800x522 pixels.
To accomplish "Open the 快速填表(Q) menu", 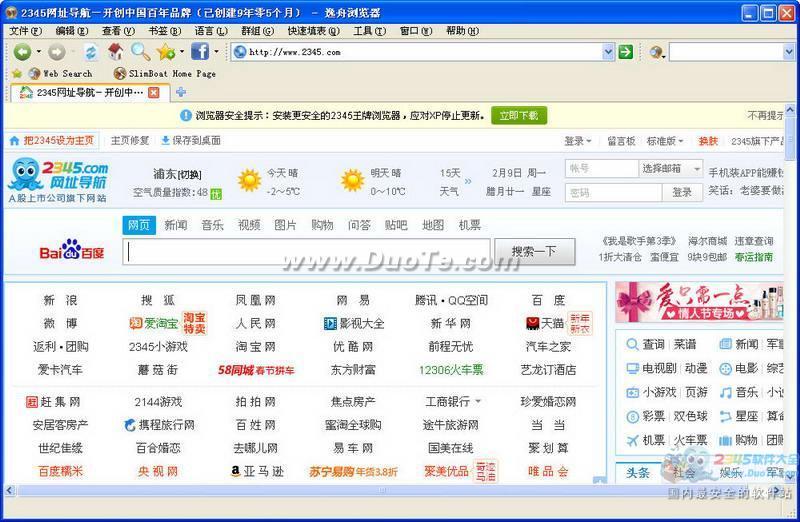I will click(x=313, y=31).
